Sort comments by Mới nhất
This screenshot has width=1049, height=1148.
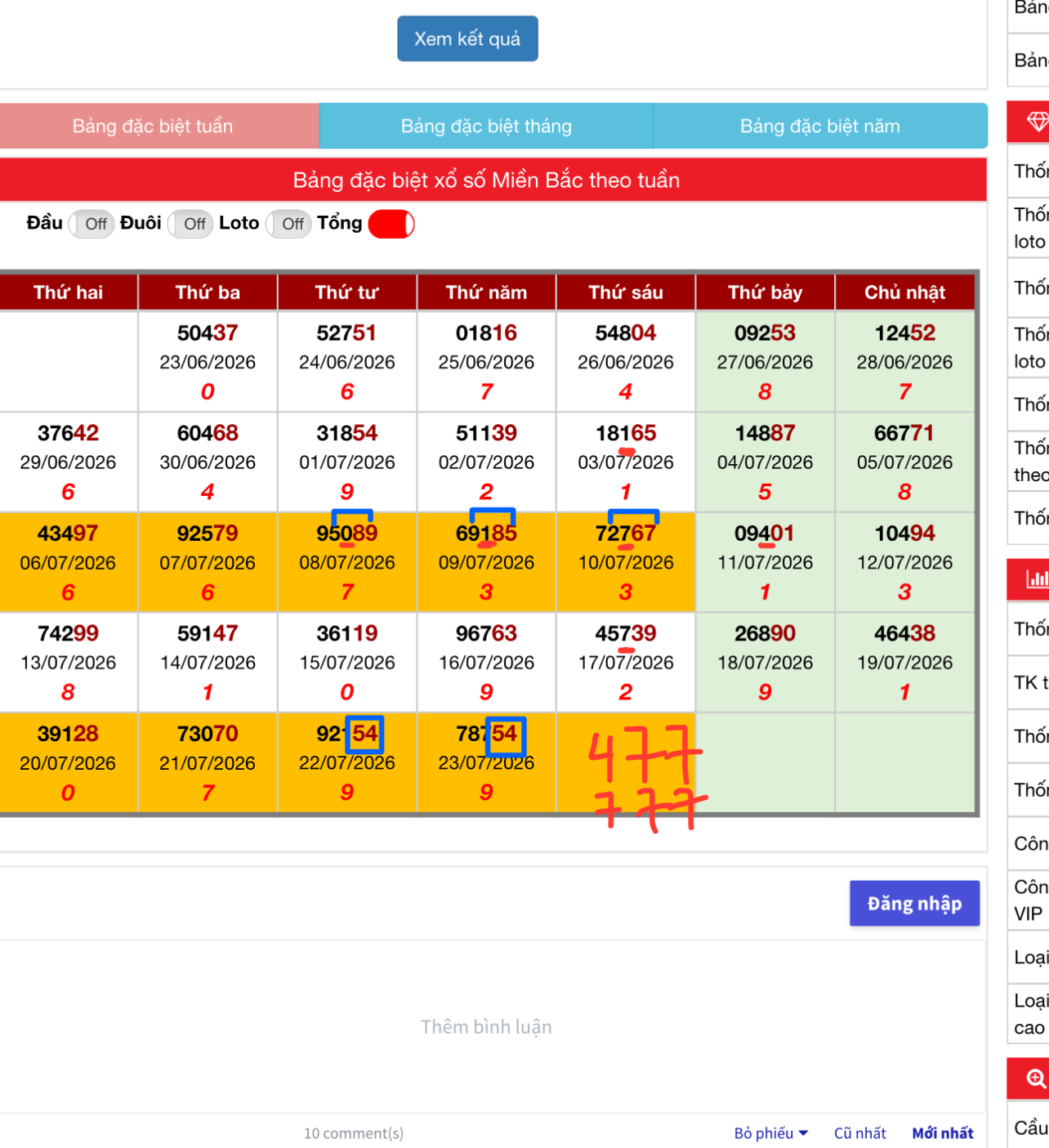(943, 1133)
